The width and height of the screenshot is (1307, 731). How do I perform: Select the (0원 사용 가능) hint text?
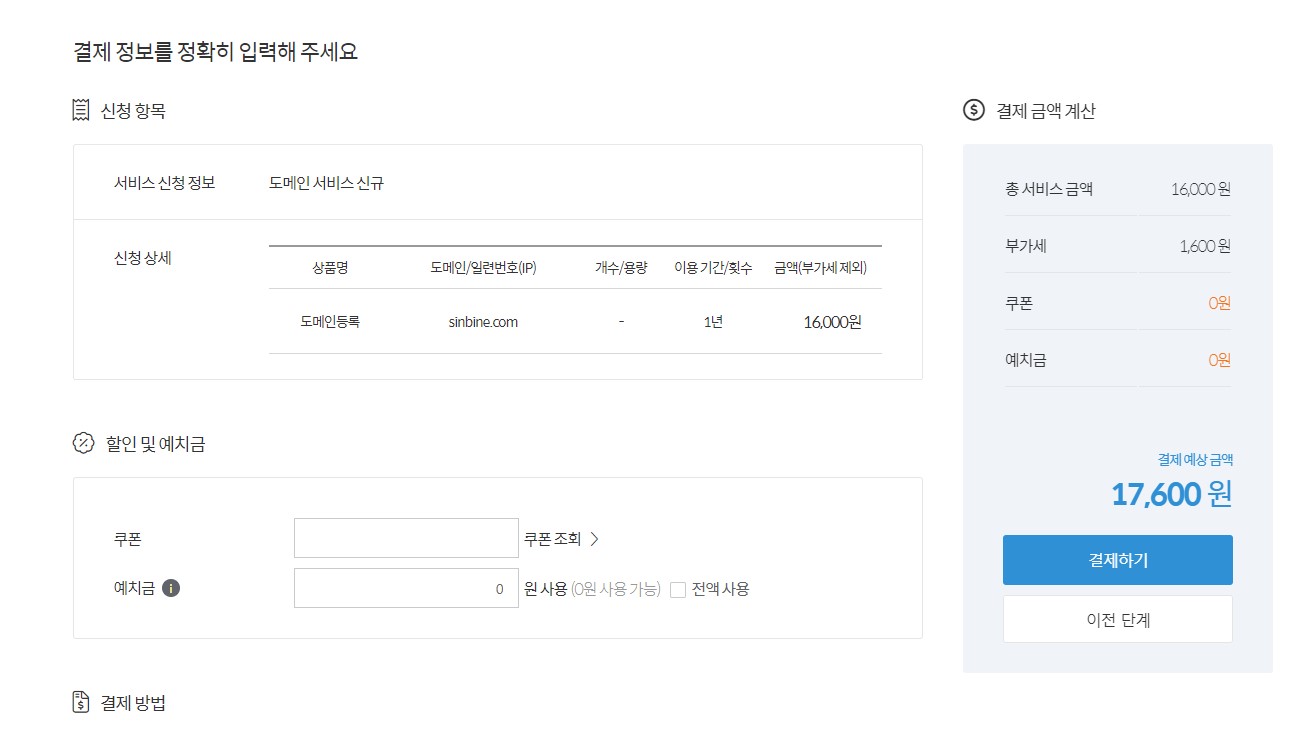616,589
